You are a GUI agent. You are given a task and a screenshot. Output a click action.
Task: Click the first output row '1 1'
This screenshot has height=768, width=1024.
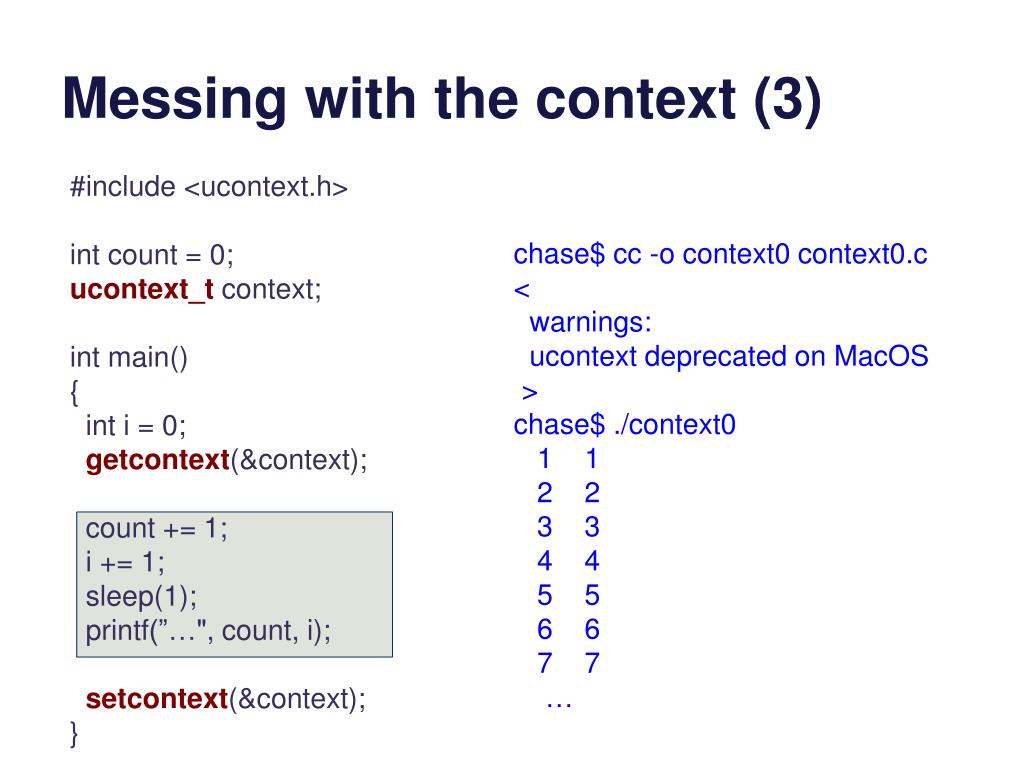click(568, 459)
